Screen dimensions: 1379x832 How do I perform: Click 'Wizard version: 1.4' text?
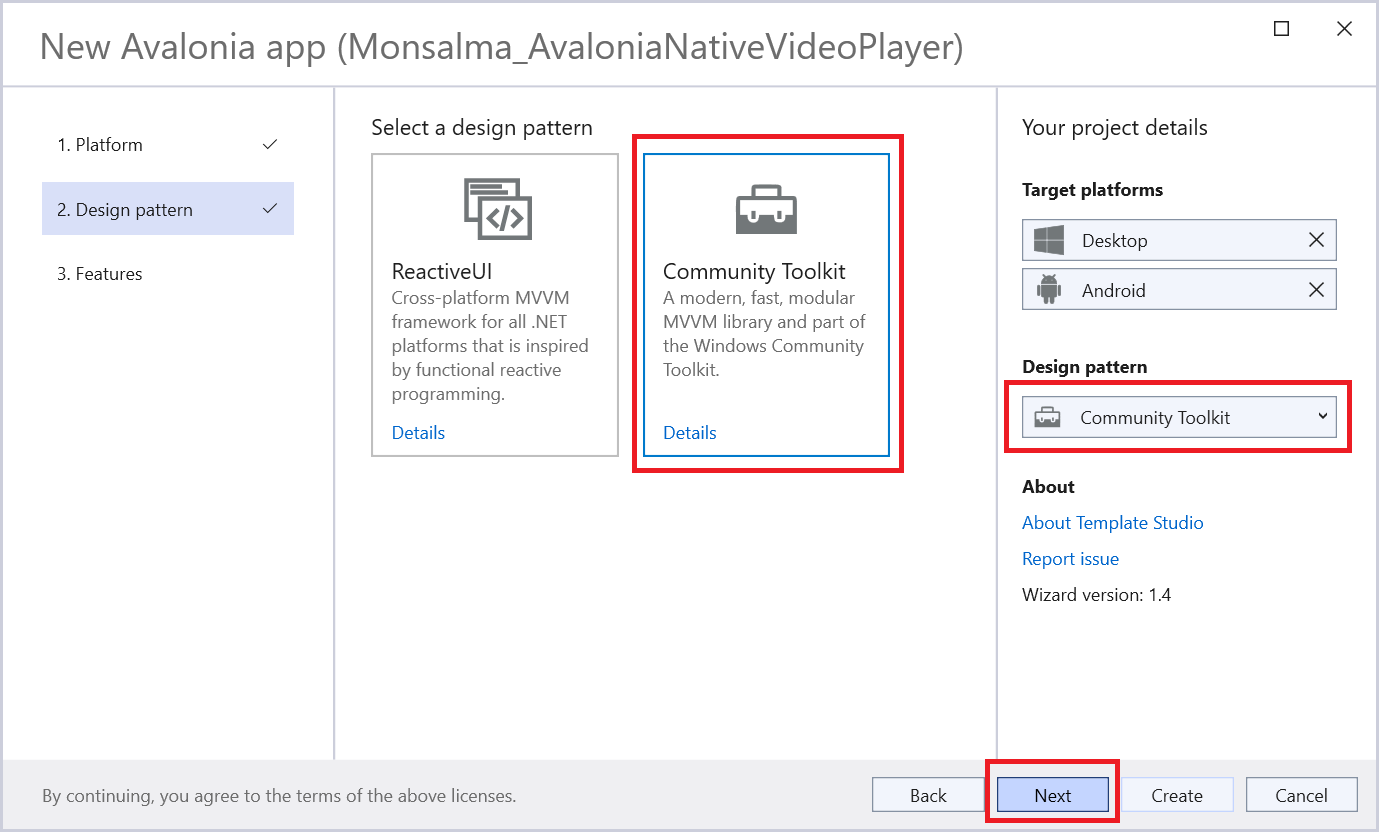1096,595
